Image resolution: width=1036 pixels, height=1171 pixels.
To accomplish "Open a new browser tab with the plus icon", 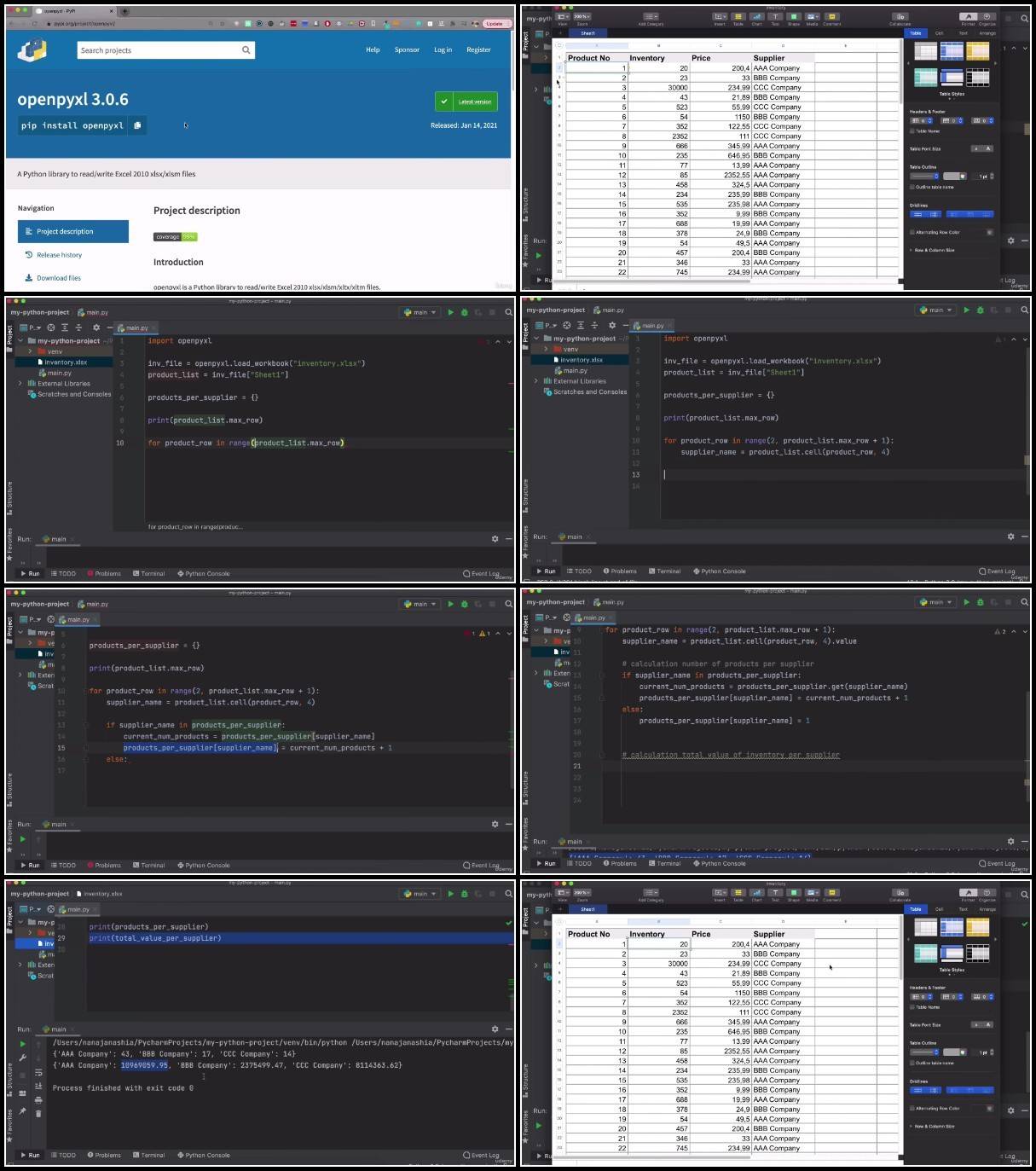I will click(124, 12).
